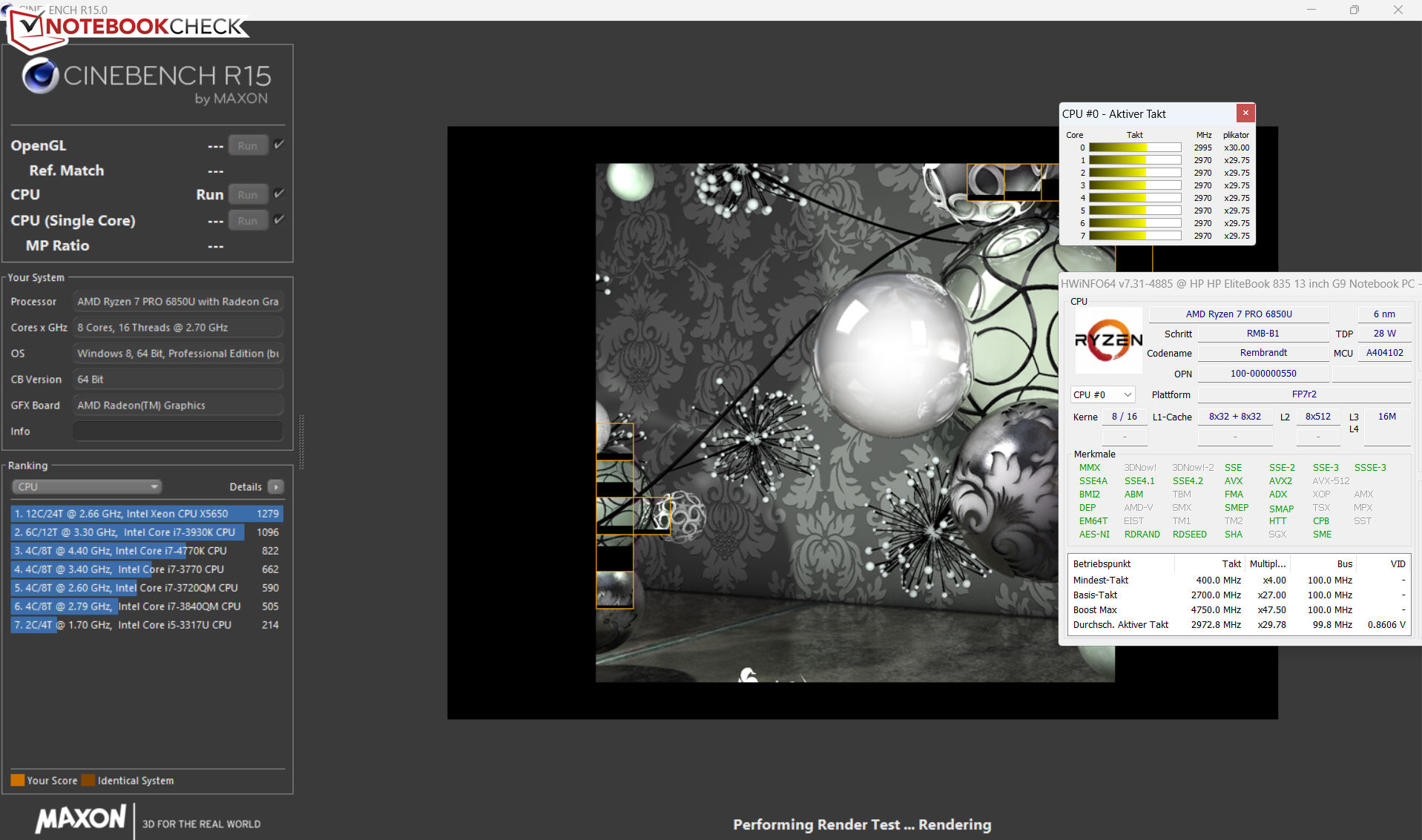
Task: Click the Cinebench R15 sphere logo
Action: pyautogui.click(x=40, y=76)
